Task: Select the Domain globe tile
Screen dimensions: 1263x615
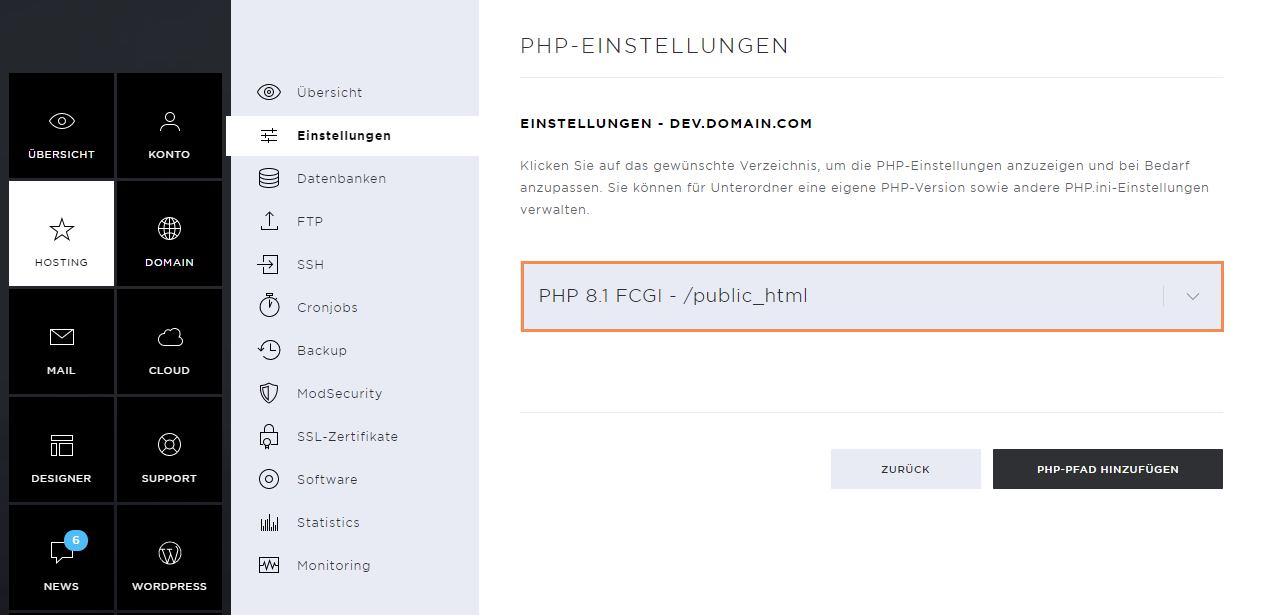Action: coord(169,233)
